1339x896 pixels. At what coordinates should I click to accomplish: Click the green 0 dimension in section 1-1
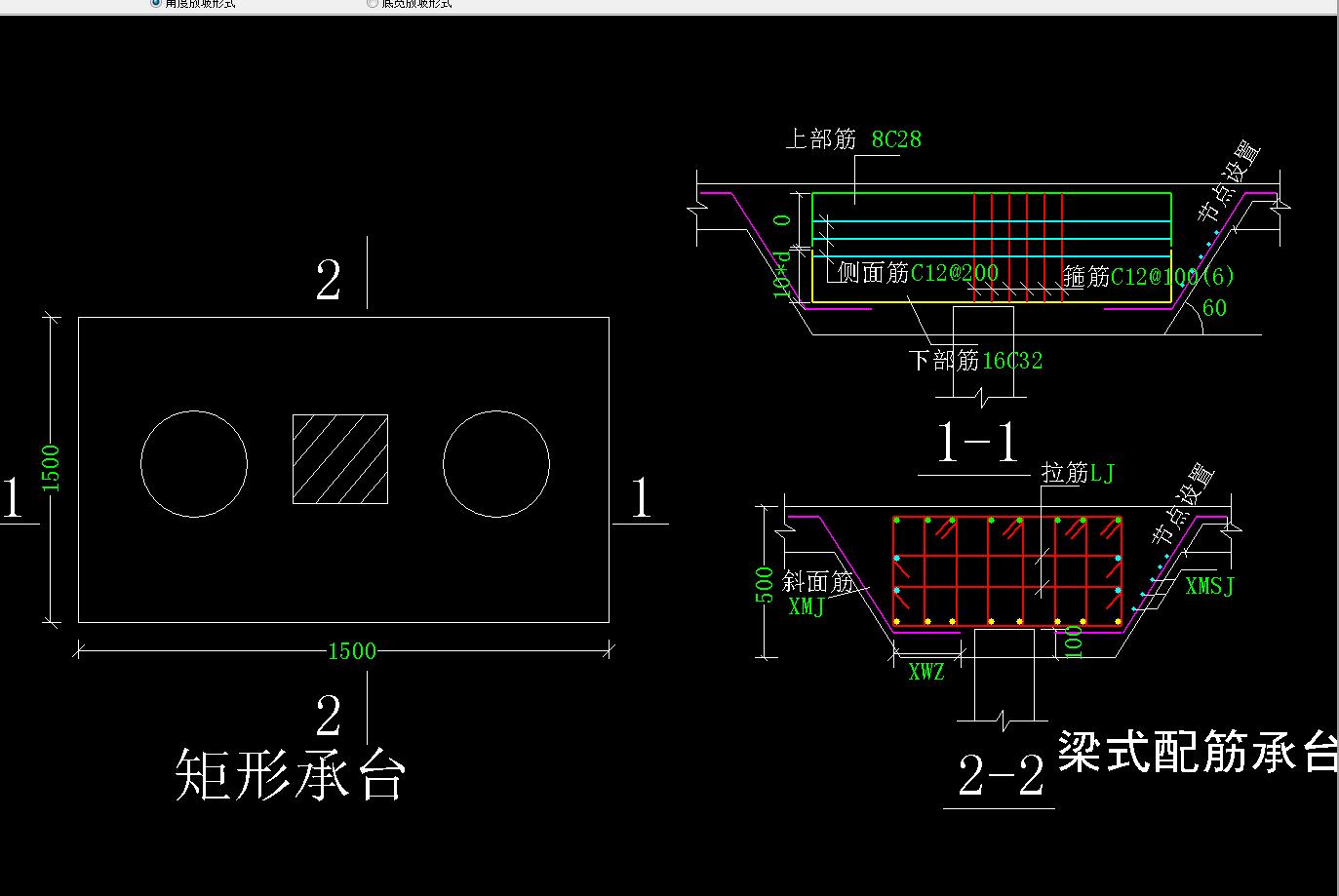tap(782, 220)
